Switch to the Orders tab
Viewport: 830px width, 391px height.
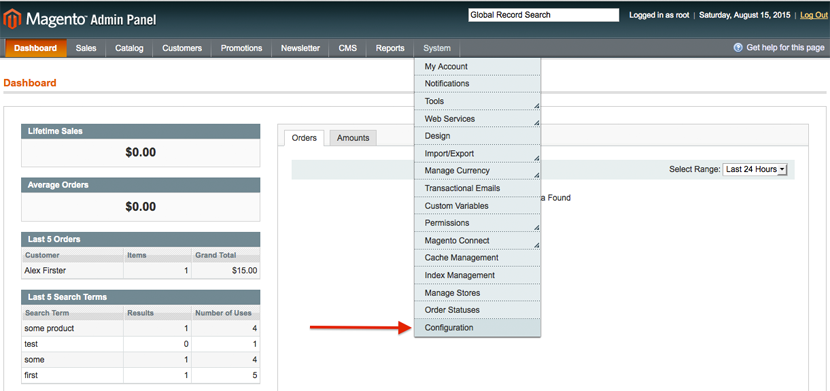[304, 138]
